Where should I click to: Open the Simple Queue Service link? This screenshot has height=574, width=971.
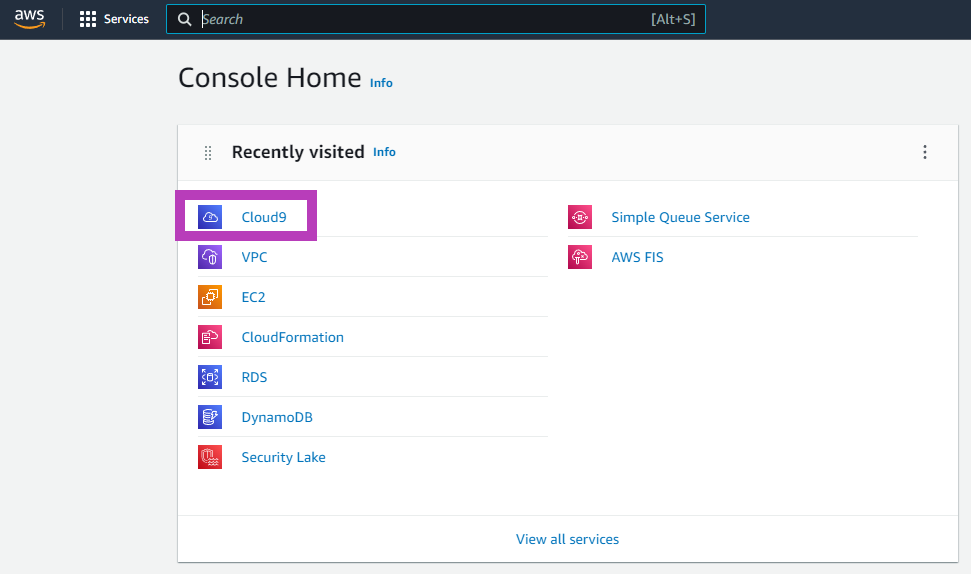click(681, 217)
